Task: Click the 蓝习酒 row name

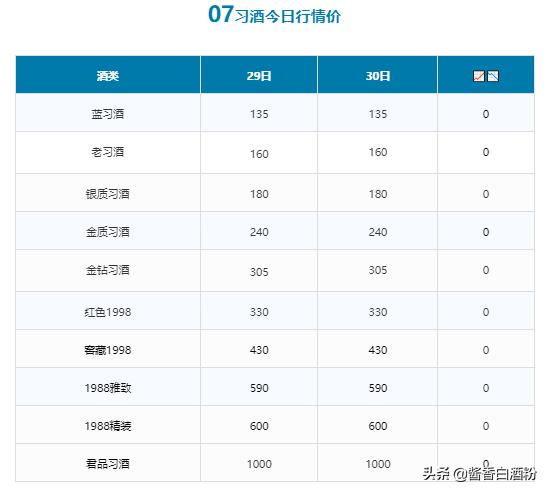Action: coord(108,114)
